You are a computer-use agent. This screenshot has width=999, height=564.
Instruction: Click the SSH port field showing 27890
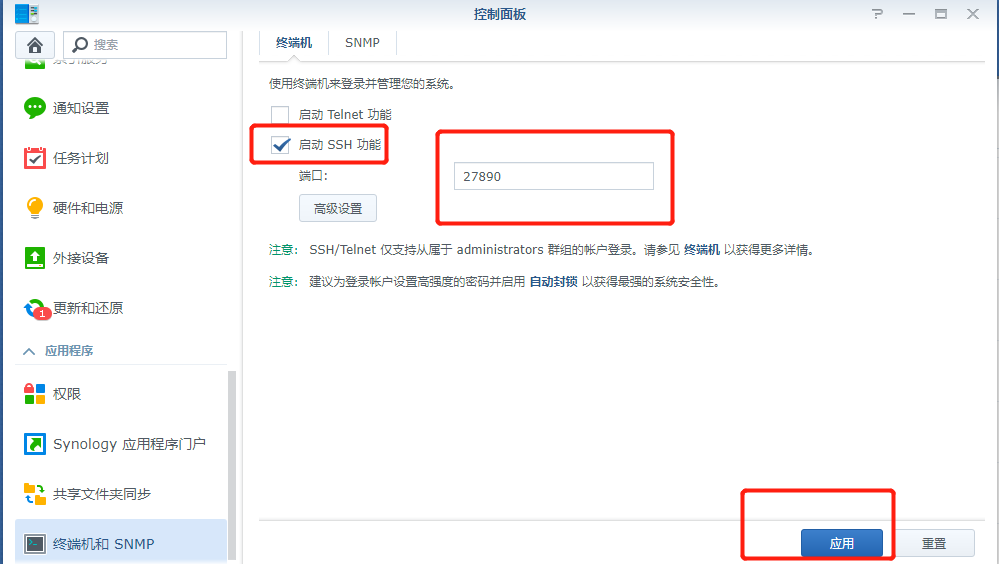pyautogui.click(x=554, y=176)
